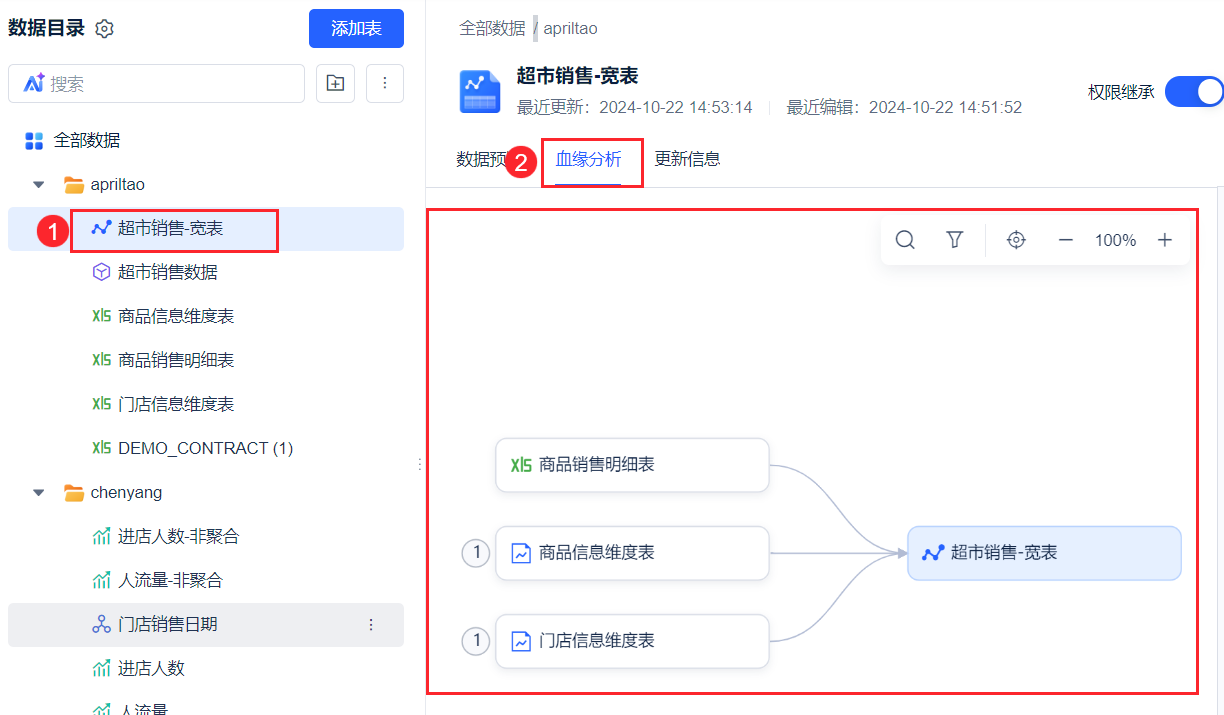Collapse the apriltao folder
Image resolution: width=1224 pixels, height=715 pixels.
click(x=39, y=185)
